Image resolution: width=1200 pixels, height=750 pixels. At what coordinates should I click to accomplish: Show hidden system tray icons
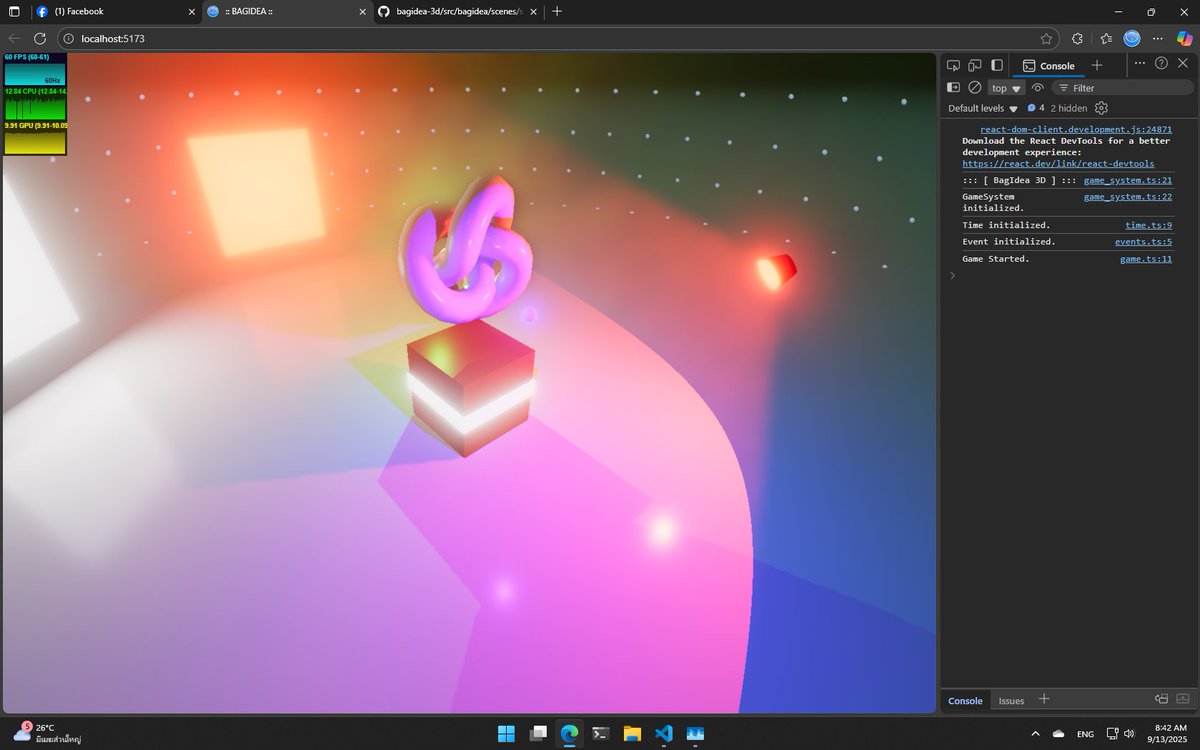click(x=1034, y=733)
